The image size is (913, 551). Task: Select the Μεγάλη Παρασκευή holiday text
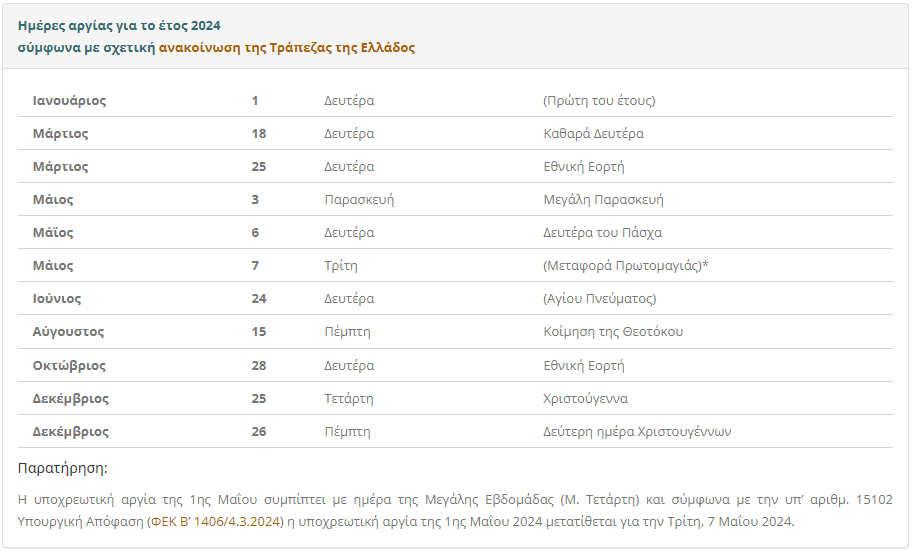click(x=603, y=200)
